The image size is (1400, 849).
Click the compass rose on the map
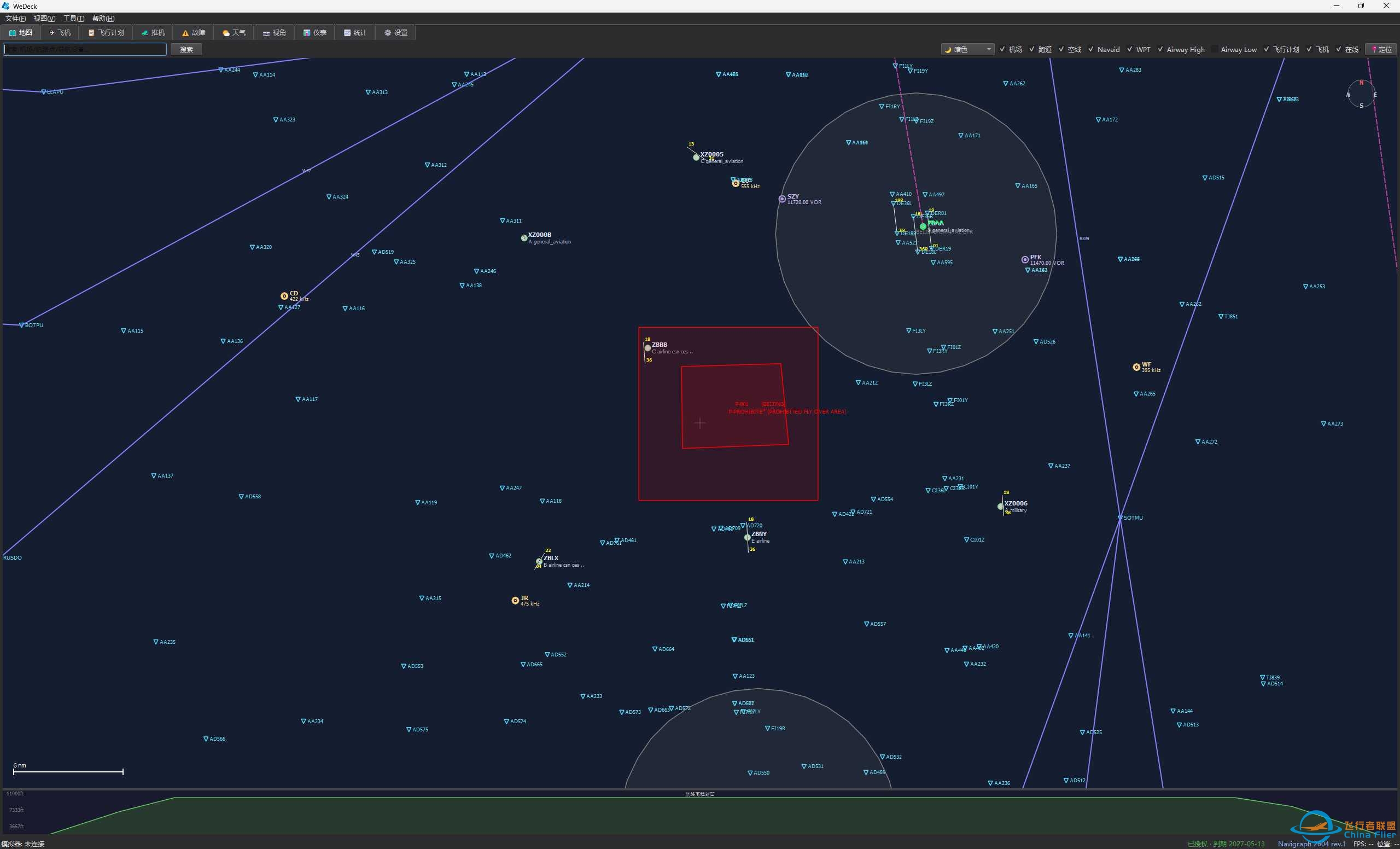coord(1361,94)
